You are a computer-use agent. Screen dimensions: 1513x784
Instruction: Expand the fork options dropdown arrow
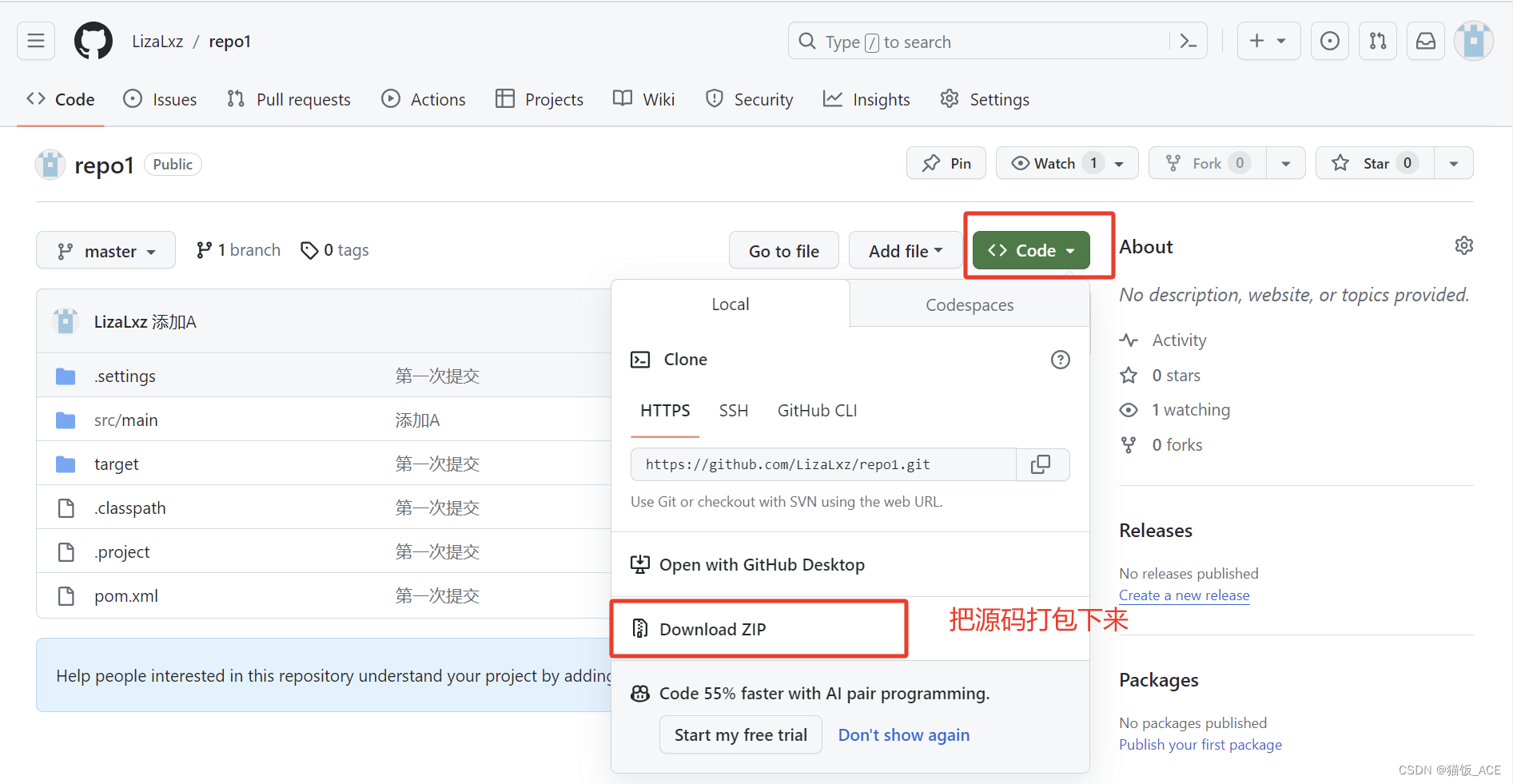coord(1286,163)
